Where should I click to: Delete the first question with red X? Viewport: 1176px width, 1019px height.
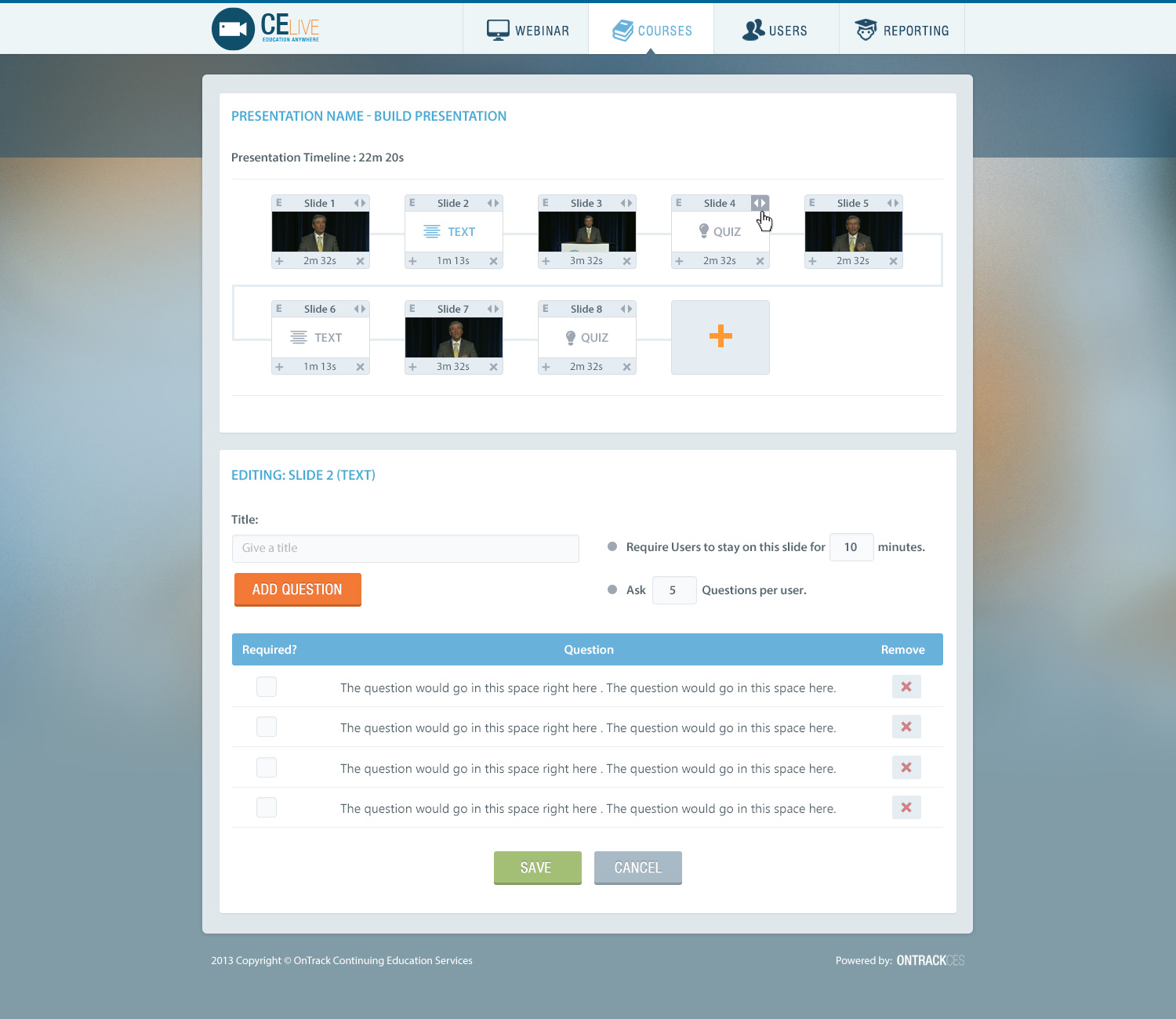[x=906, y=687]
